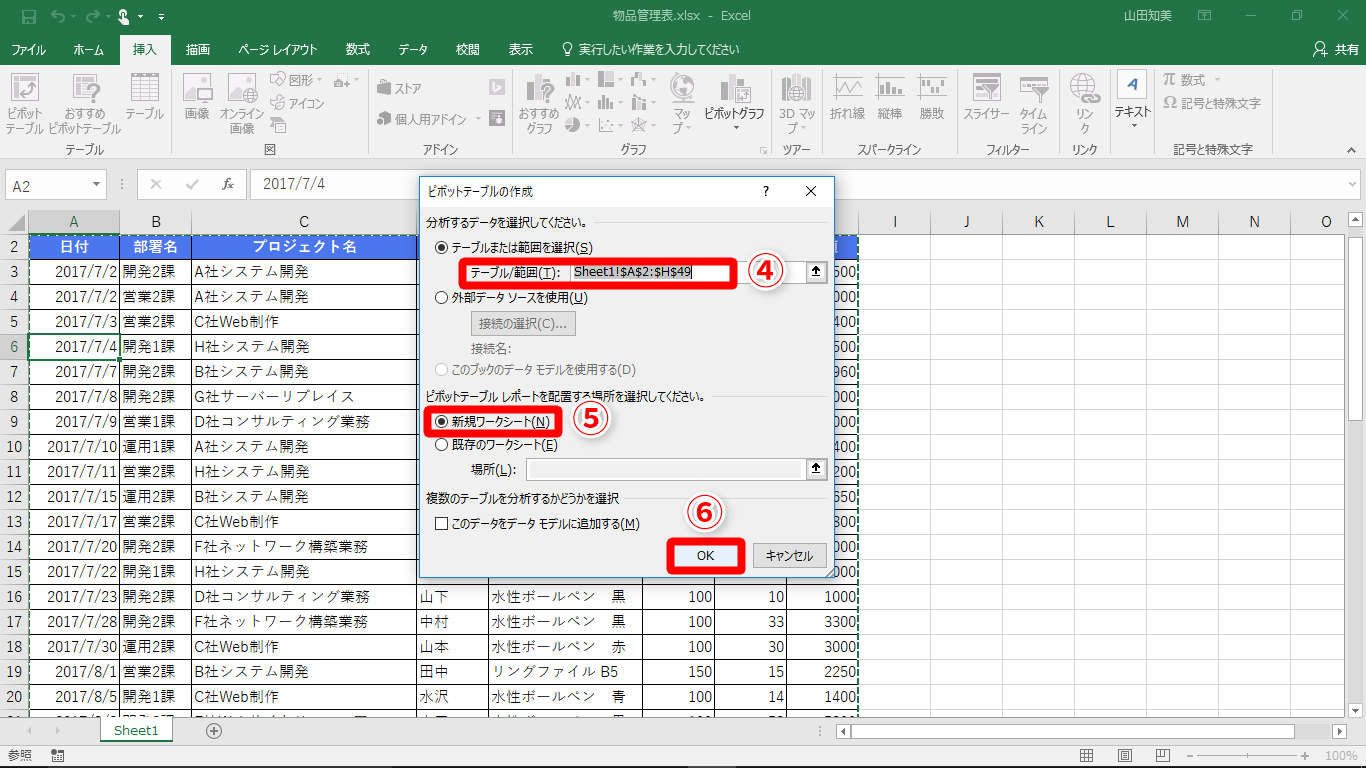The image size is (1366, 768).
Task: Click the 3Dマップ ribbon icon
Action: (797, 103)
